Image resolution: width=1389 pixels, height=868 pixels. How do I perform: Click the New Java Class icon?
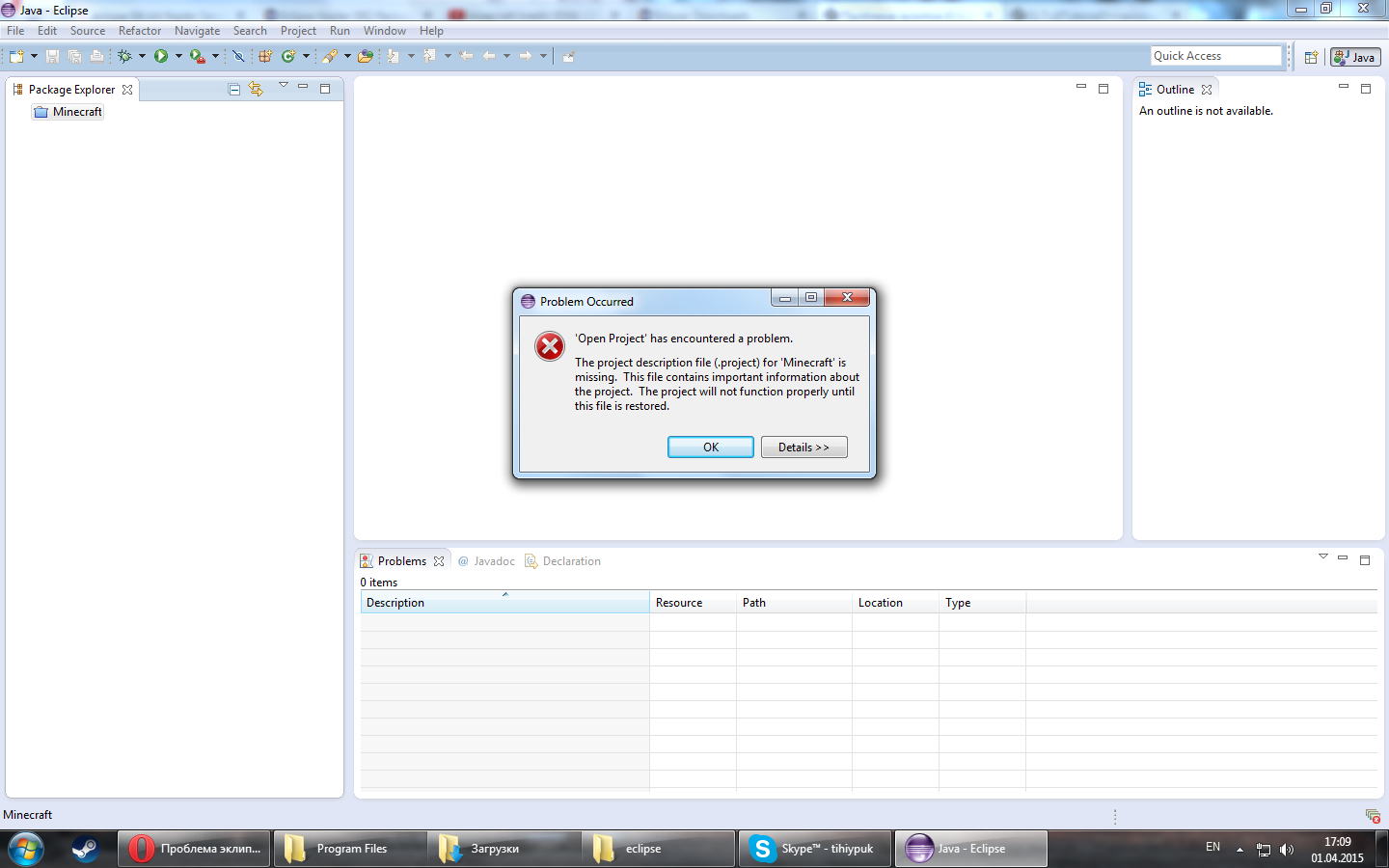coord(288,57)
